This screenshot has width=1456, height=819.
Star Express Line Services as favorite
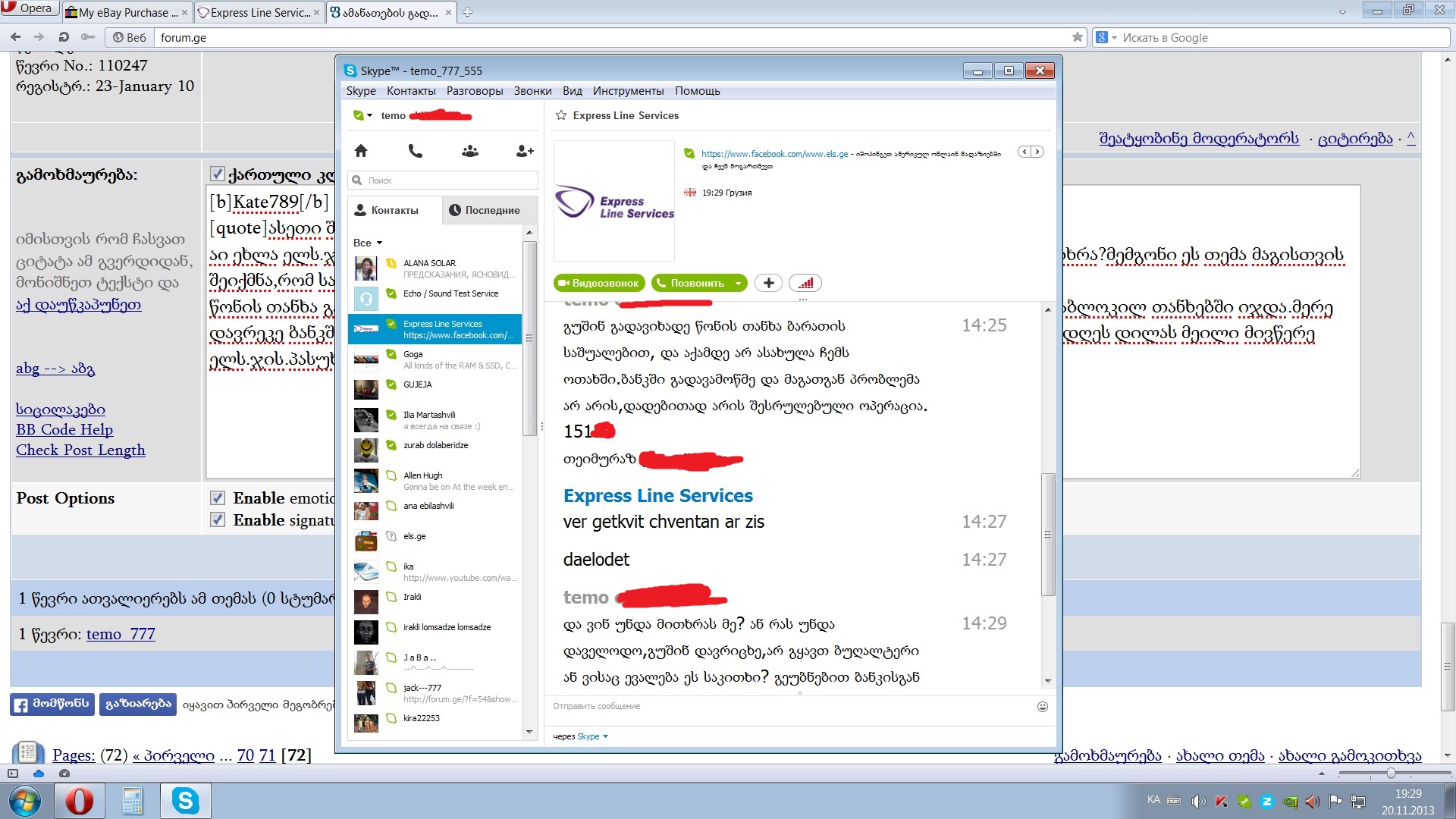click(x=561, y=115)
